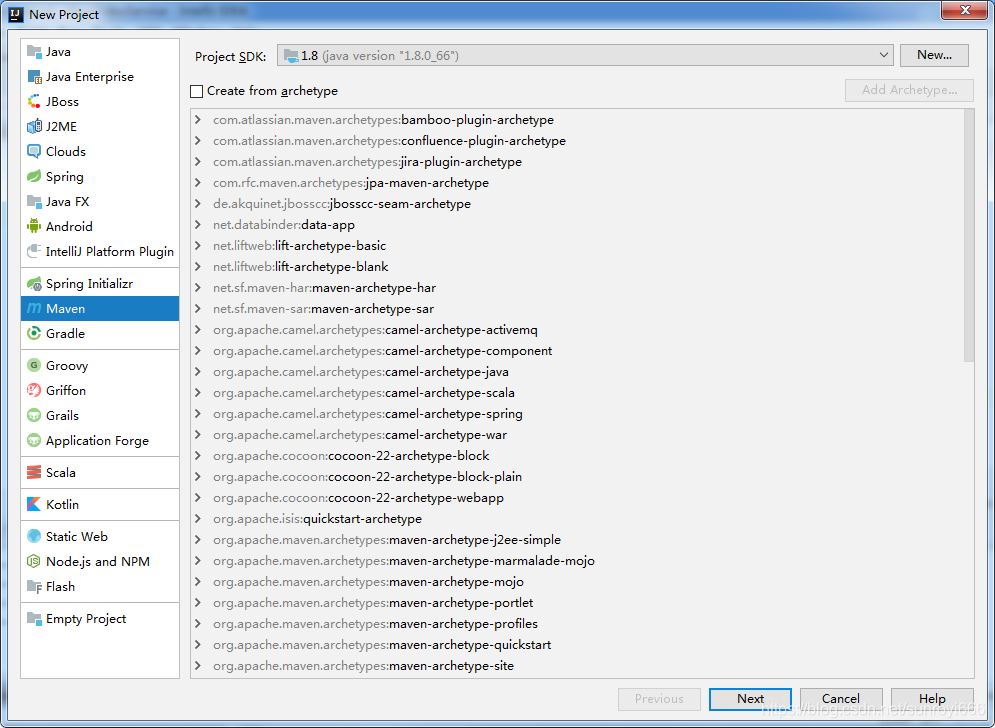Click the Griffon icon
The height and width of the screenshot is (728, 995).
pos(34,390)
